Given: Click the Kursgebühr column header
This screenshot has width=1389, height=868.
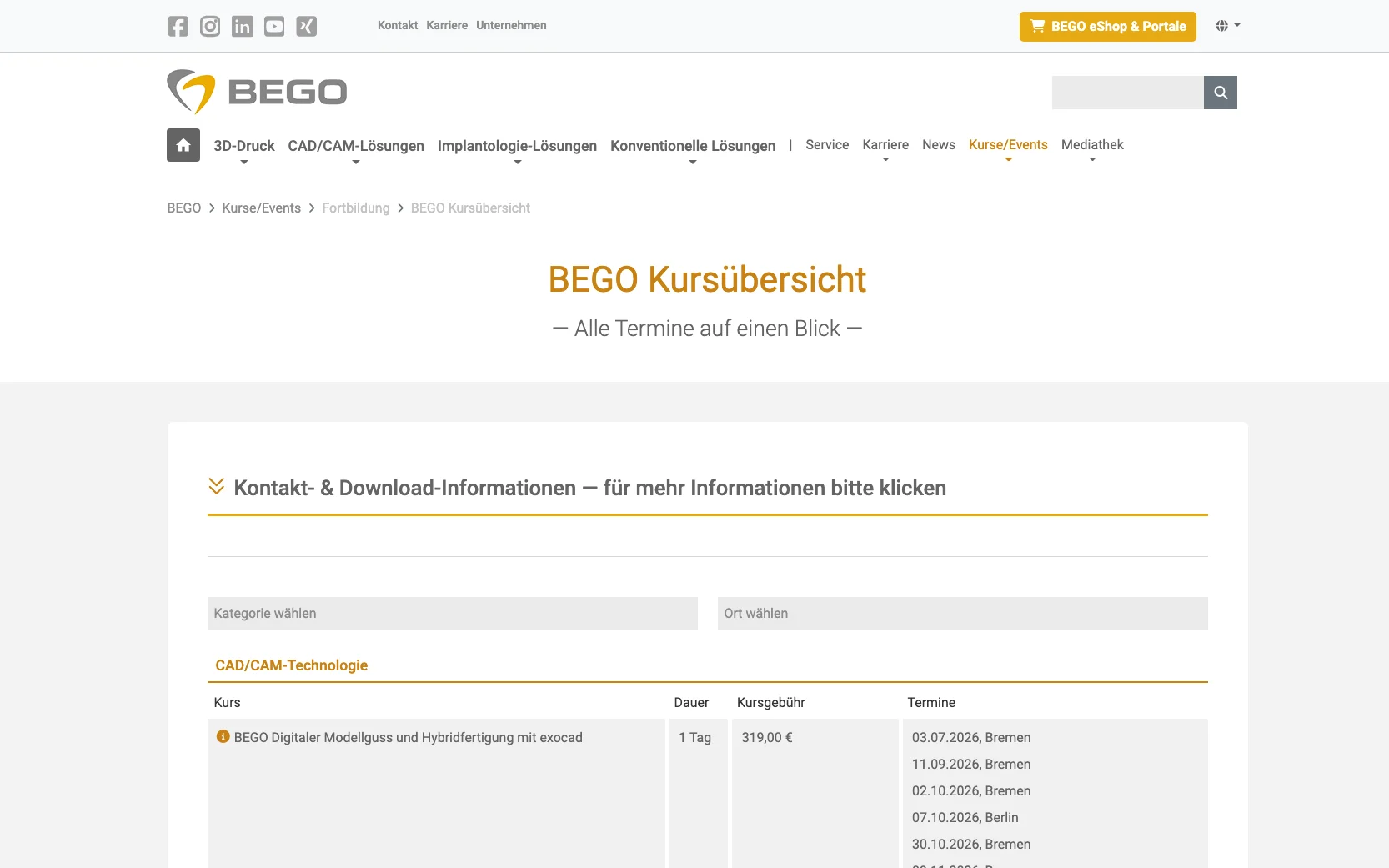Looking at the screenshot, I should coord(771,702).
